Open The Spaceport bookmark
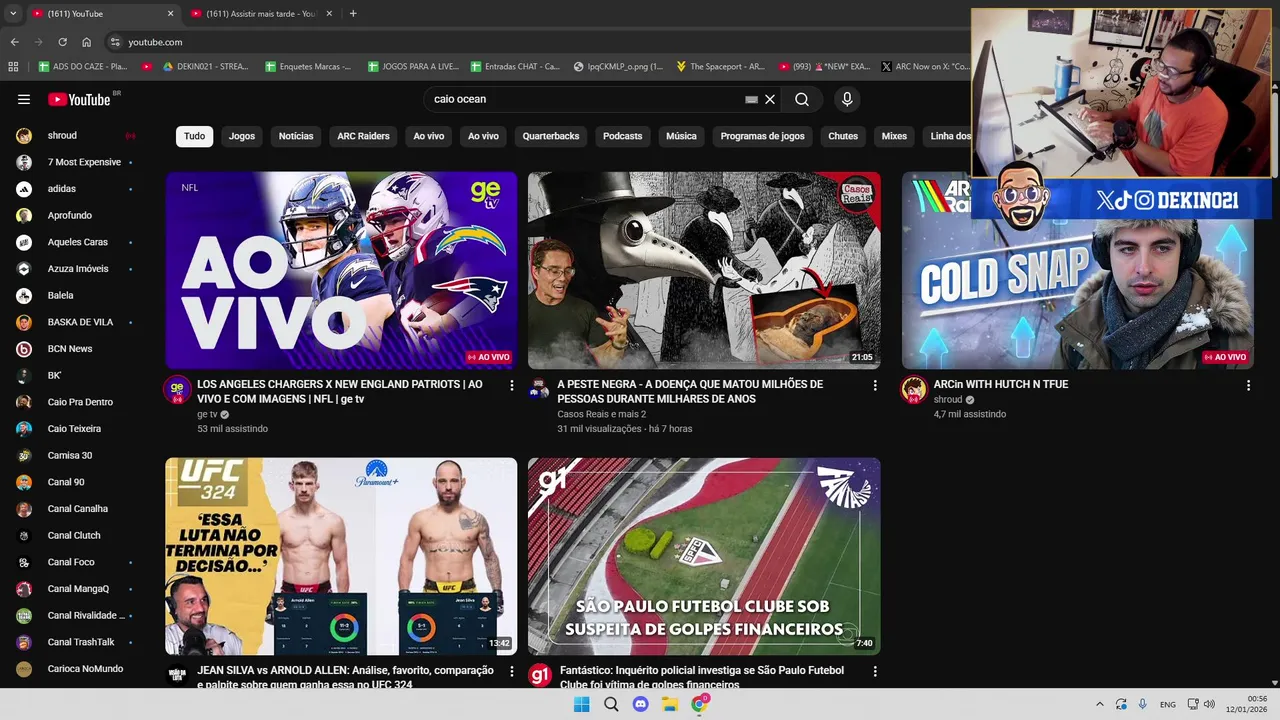 point(720,67)
